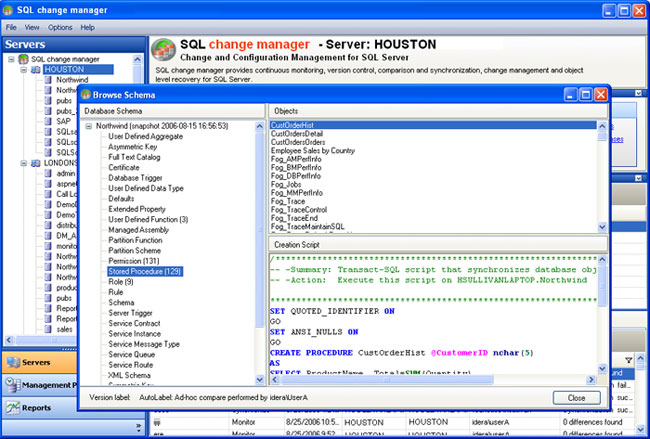Screen dimensions: 650x439
Task: Click the Northwind database under HOUSTON
Action: 72,80
